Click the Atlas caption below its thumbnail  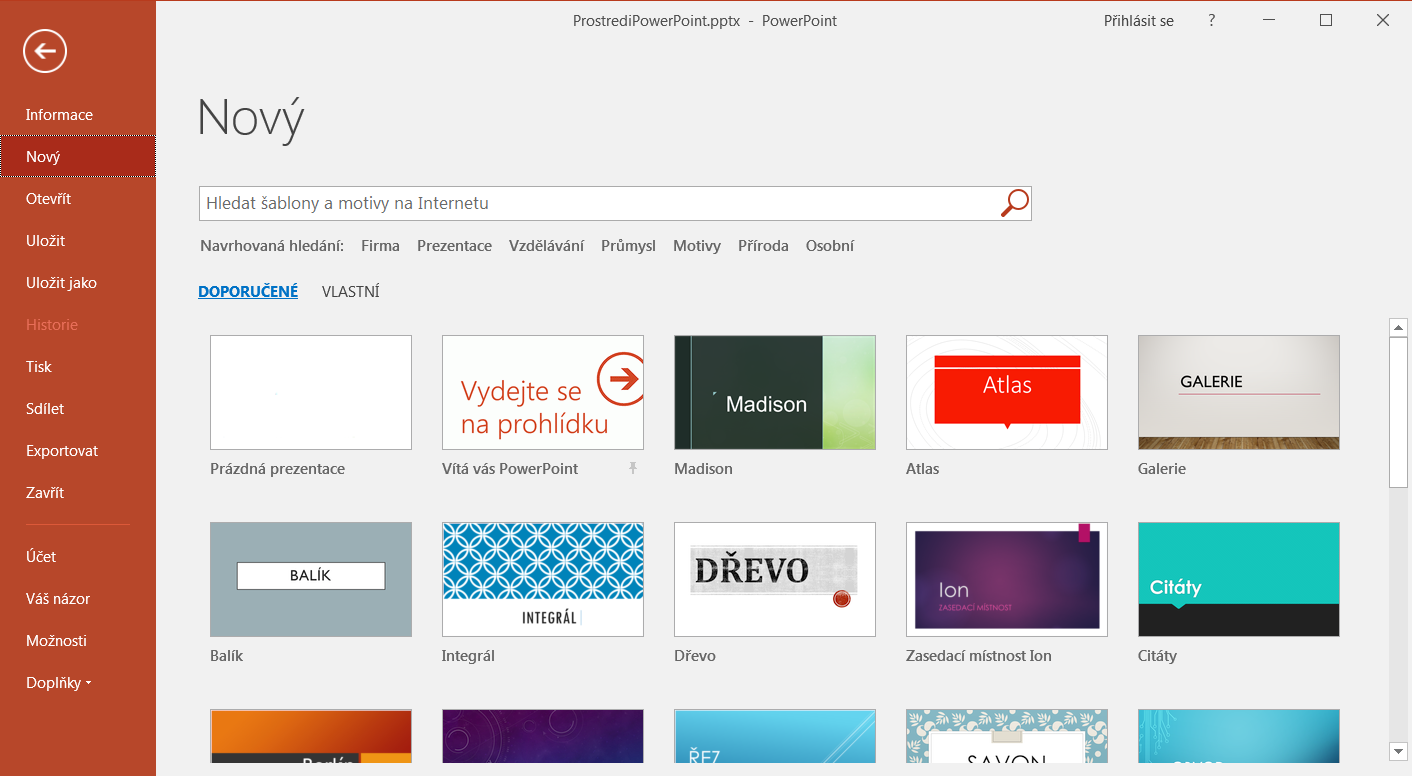[x=923, y=469]
